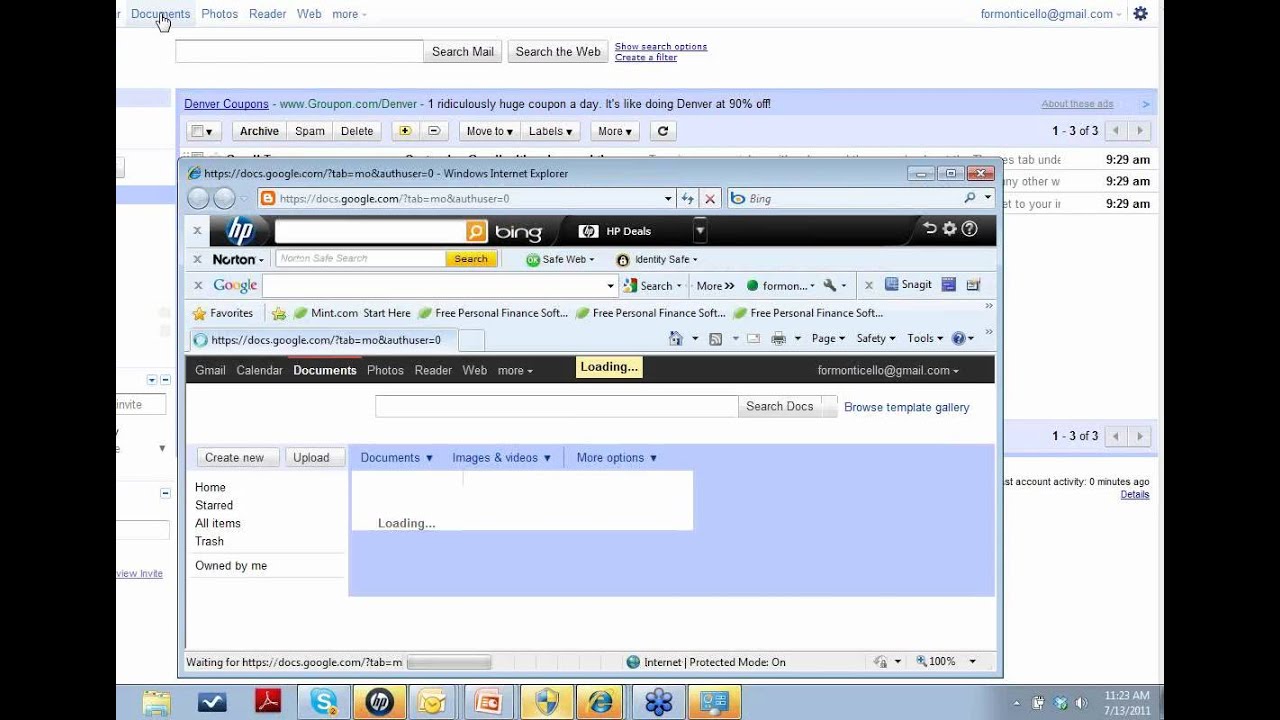This screenshot has width=1280, height=720.
Task: Toggle the select-all conversations checkbox in Gmail
Action: click(198, 130)
